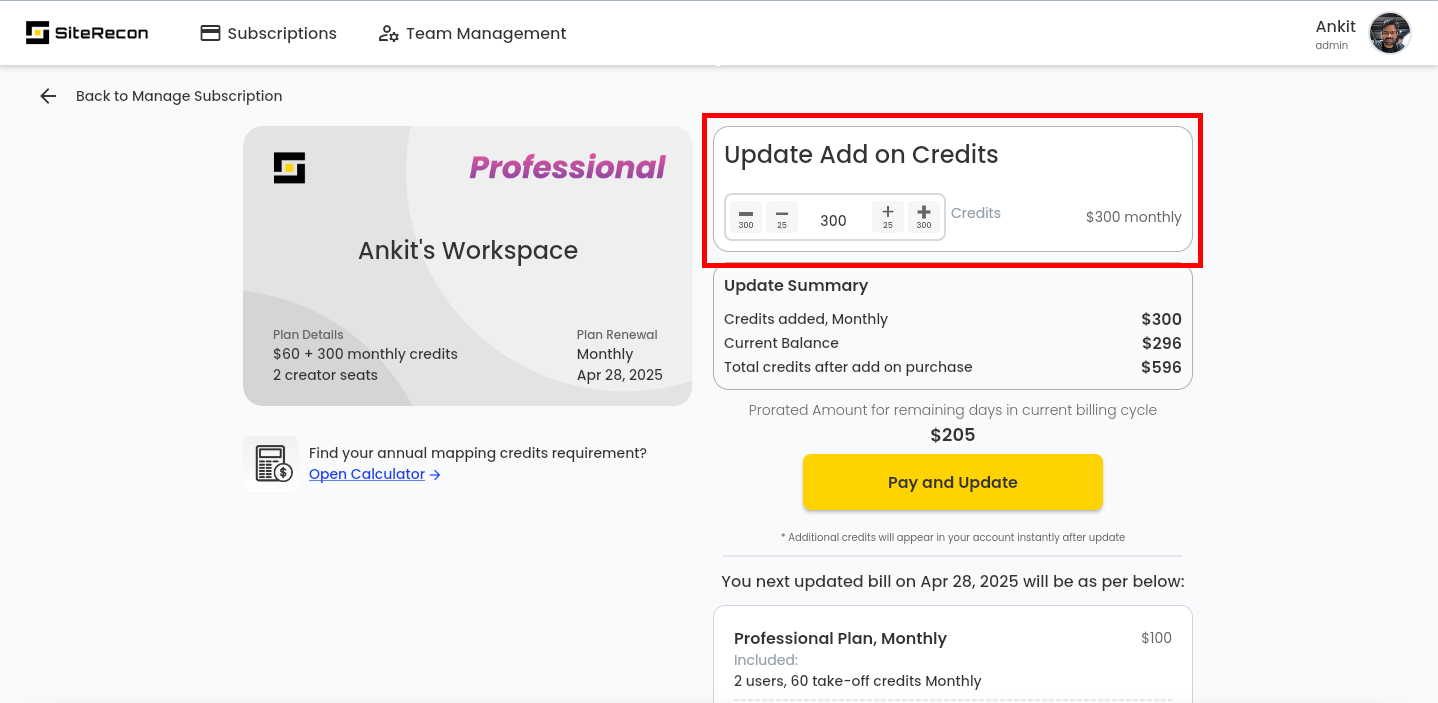1438x703 pixels.
Task: Click the small logo on the workspace card
Action: [289, 168]
